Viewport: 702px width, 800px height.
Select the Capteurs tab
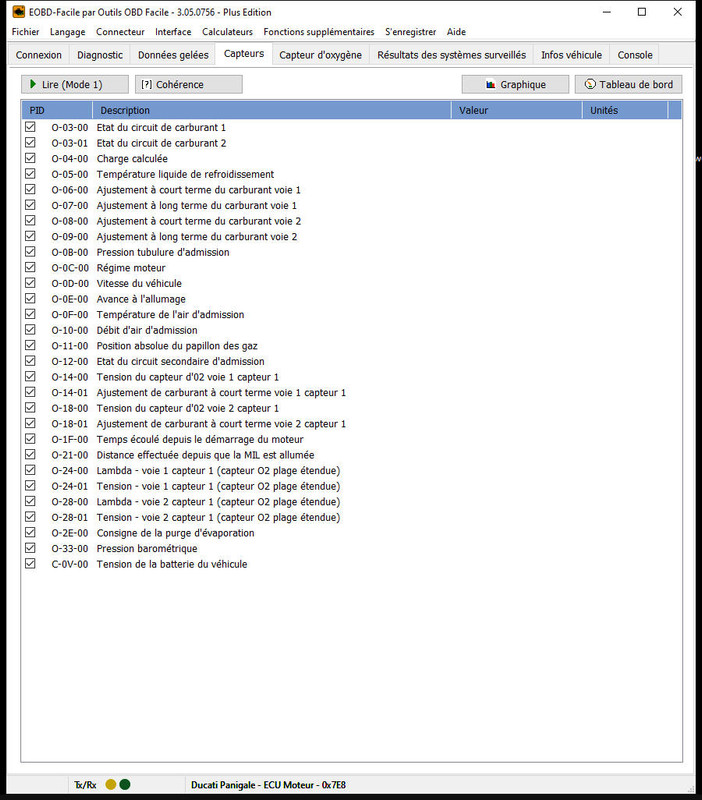(244, 54)
